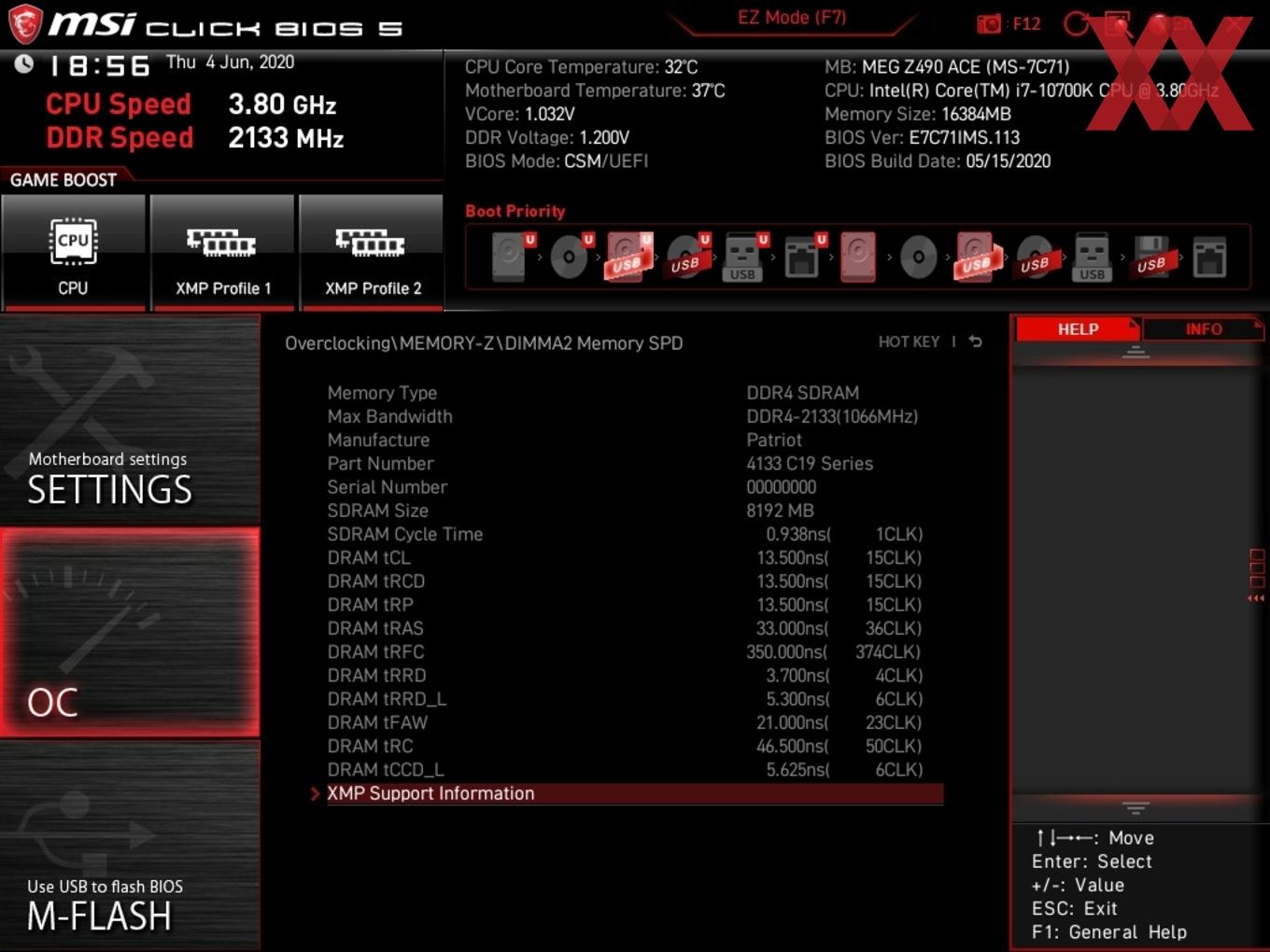This screenshot has width=1270, height=952.
Task: Click the HOT KEY label
Action: coord(909,342)
